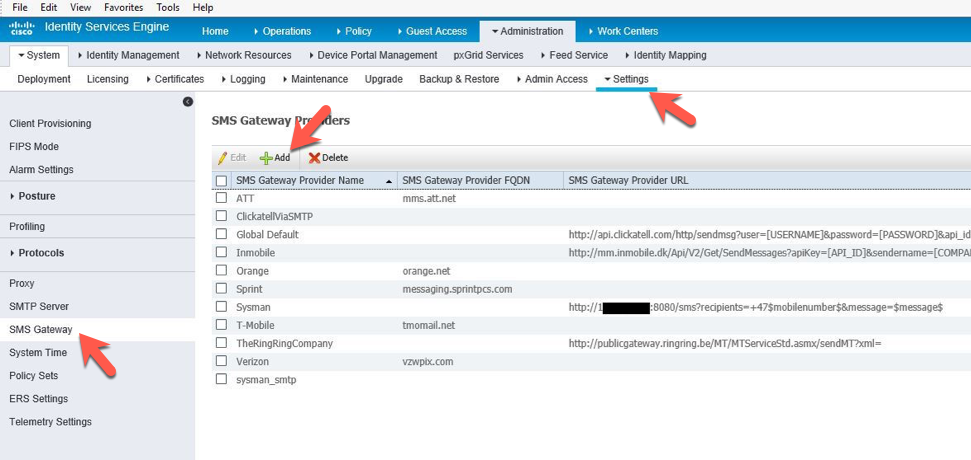Open the browser Edit menu
The width and height of the screenshot is (971, 460).
tap(48, 7)
